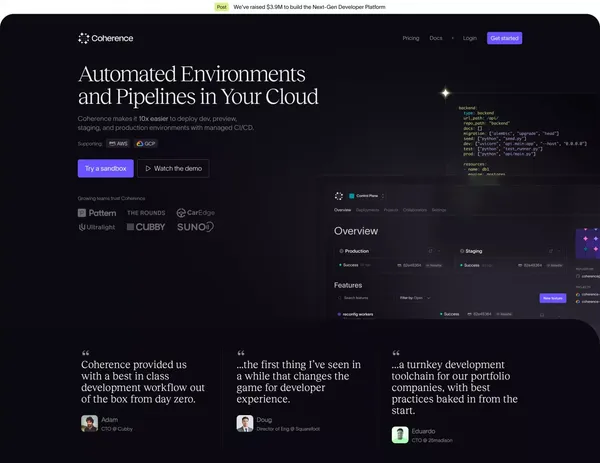Click the New feature button
Image resolution: width=600 pixels, height=463 pixels.
pyautogui.click(x=553, y=298)
